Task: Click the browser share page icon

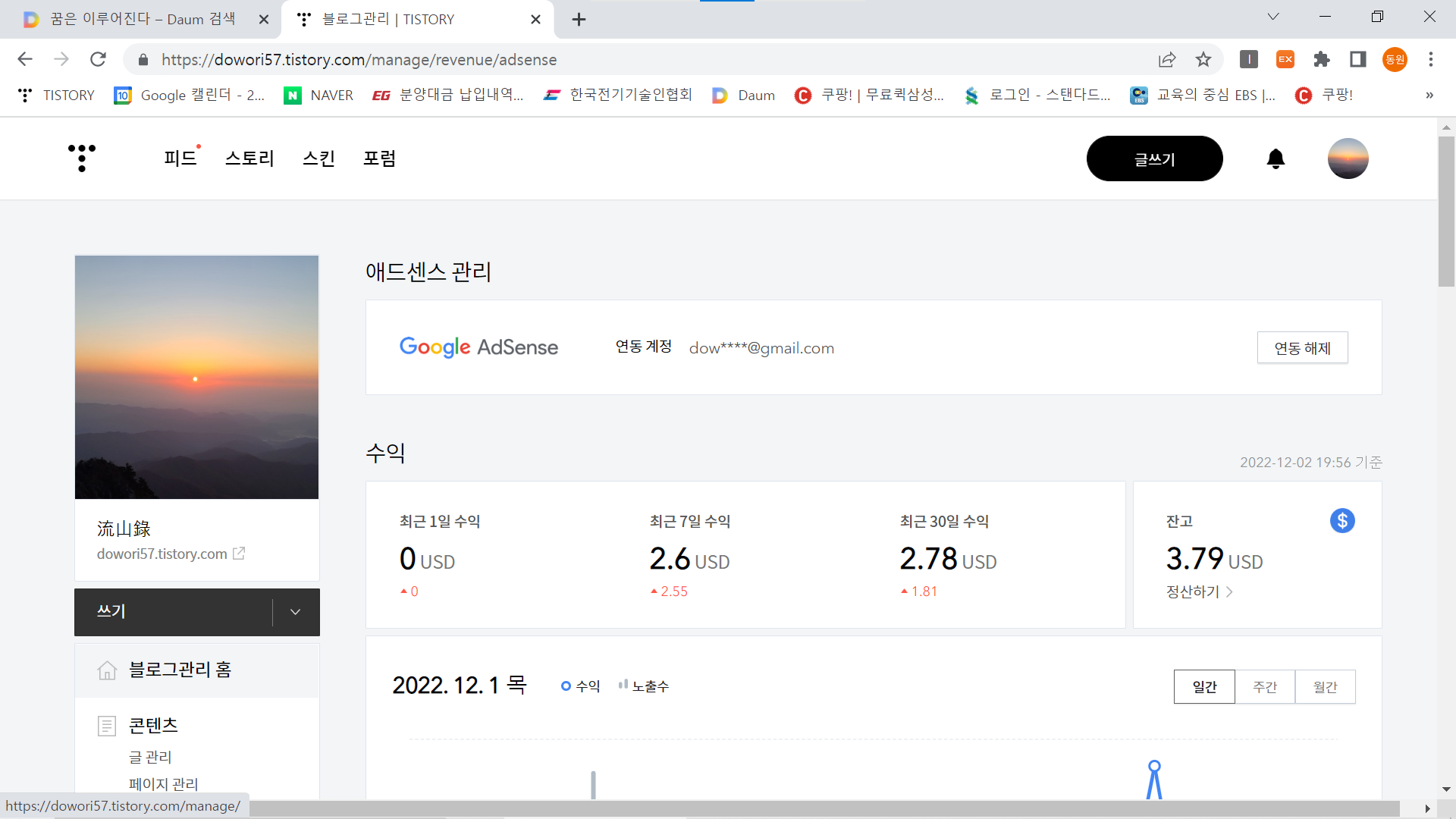Action: click(1167, 59)
